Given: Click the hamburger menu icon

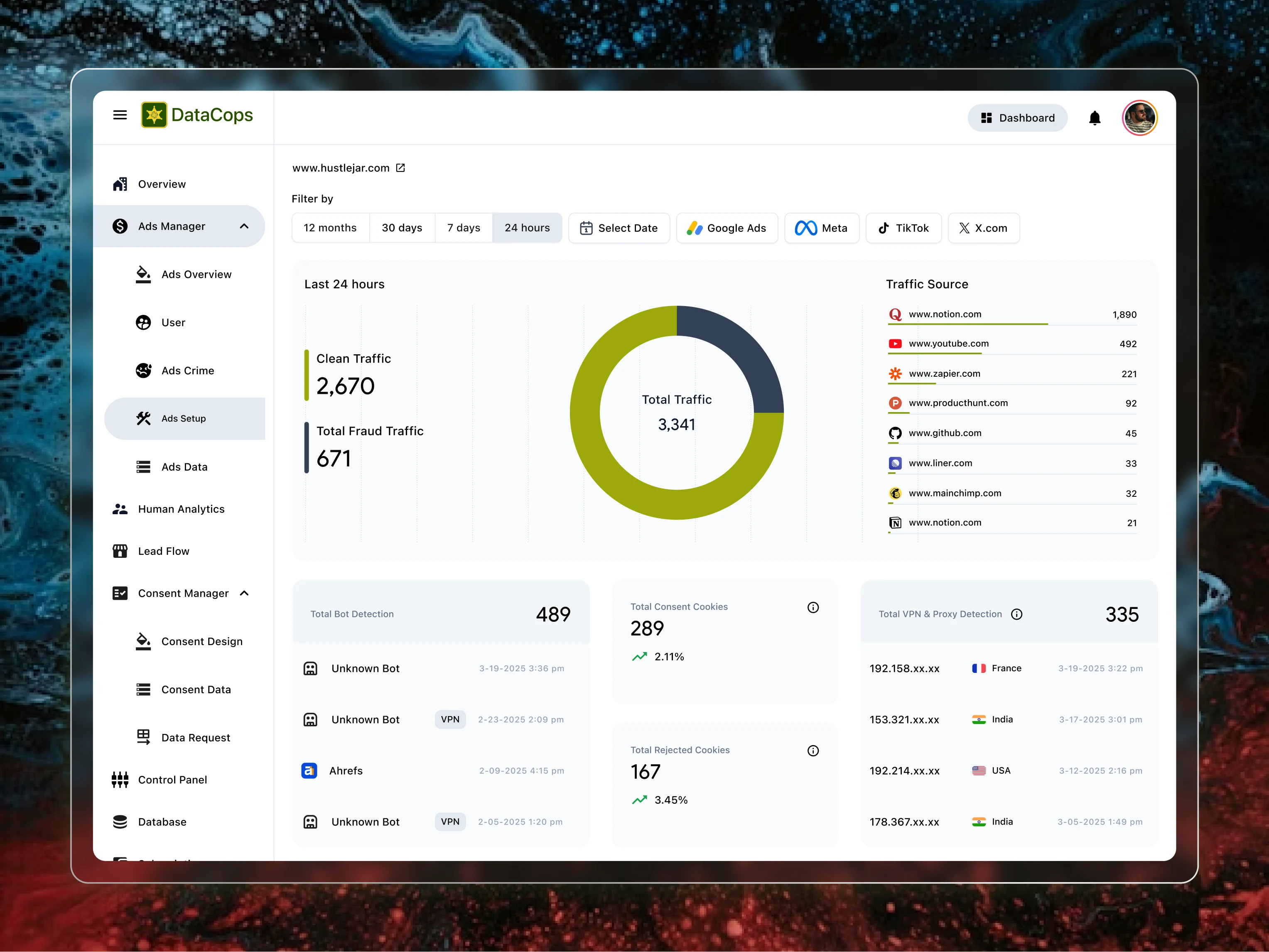Looking at the screenshot, I should (120, 115).
